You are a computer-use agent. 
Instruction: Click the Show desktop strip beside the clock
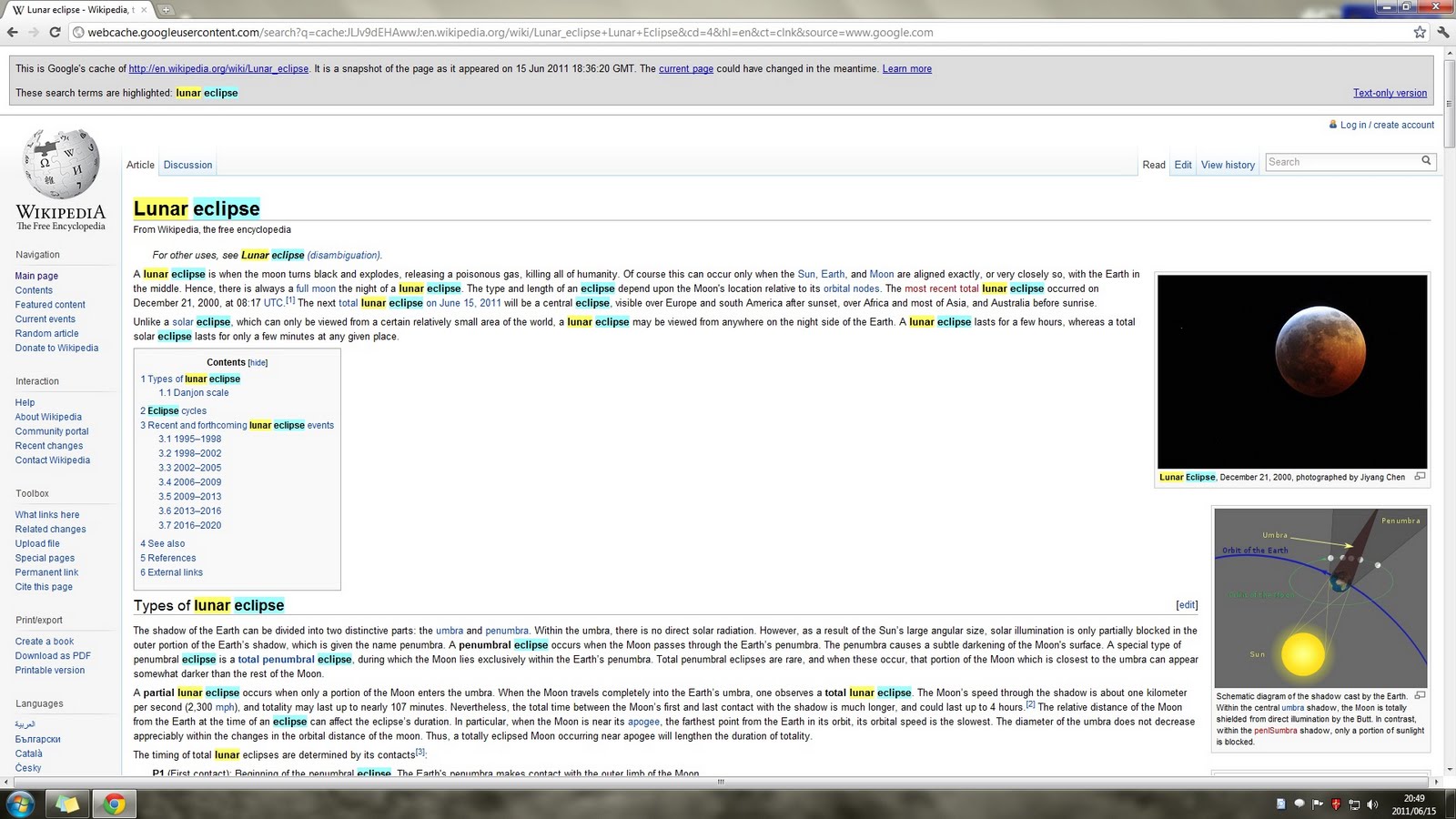(1450, 804)
